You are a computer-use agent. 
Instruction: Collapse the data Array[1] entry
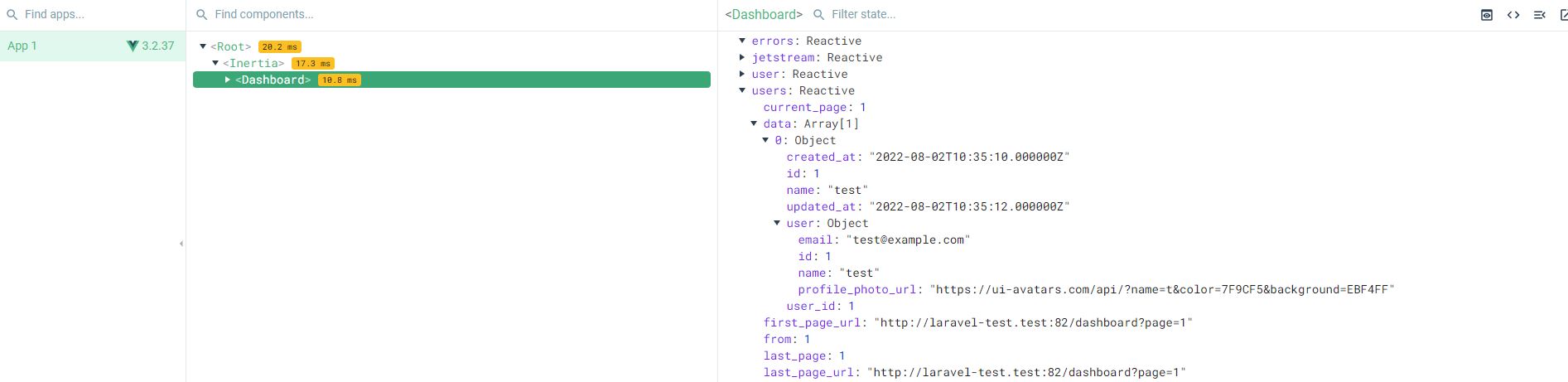pyautogui.click(x=754, y=123)
